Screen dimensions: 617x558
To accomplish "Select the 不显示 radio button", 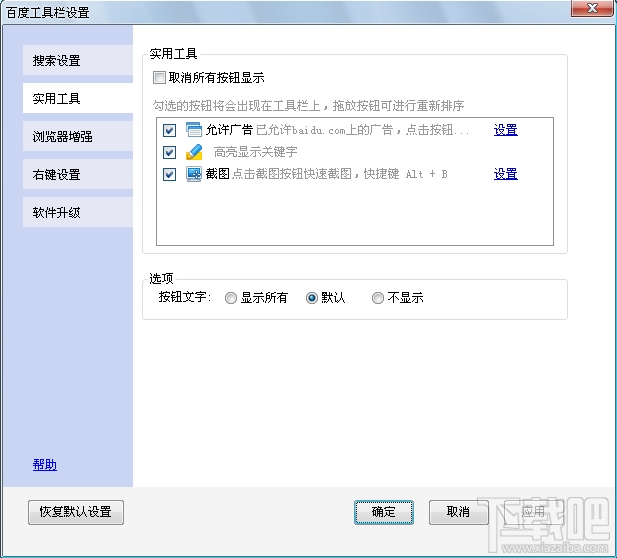I will coord(378,298).
